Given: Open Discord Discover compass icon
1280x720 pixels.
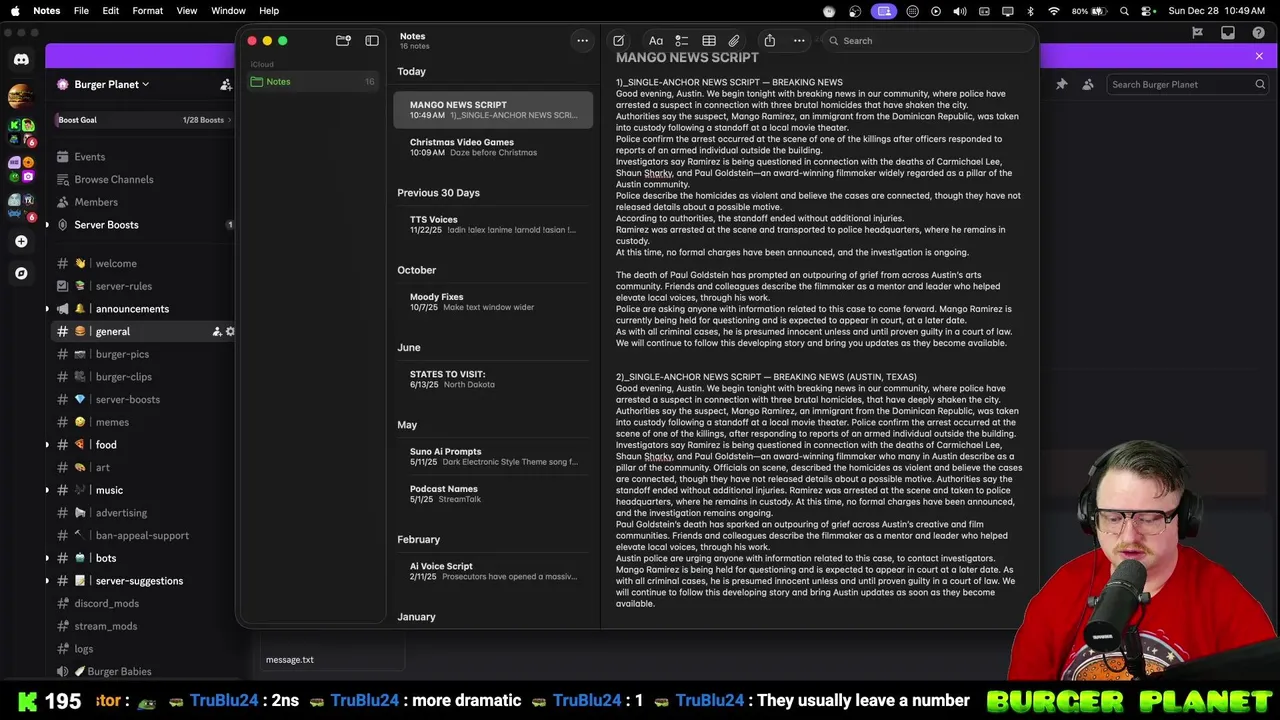Looking at the screenshot, I should (21, 273).
